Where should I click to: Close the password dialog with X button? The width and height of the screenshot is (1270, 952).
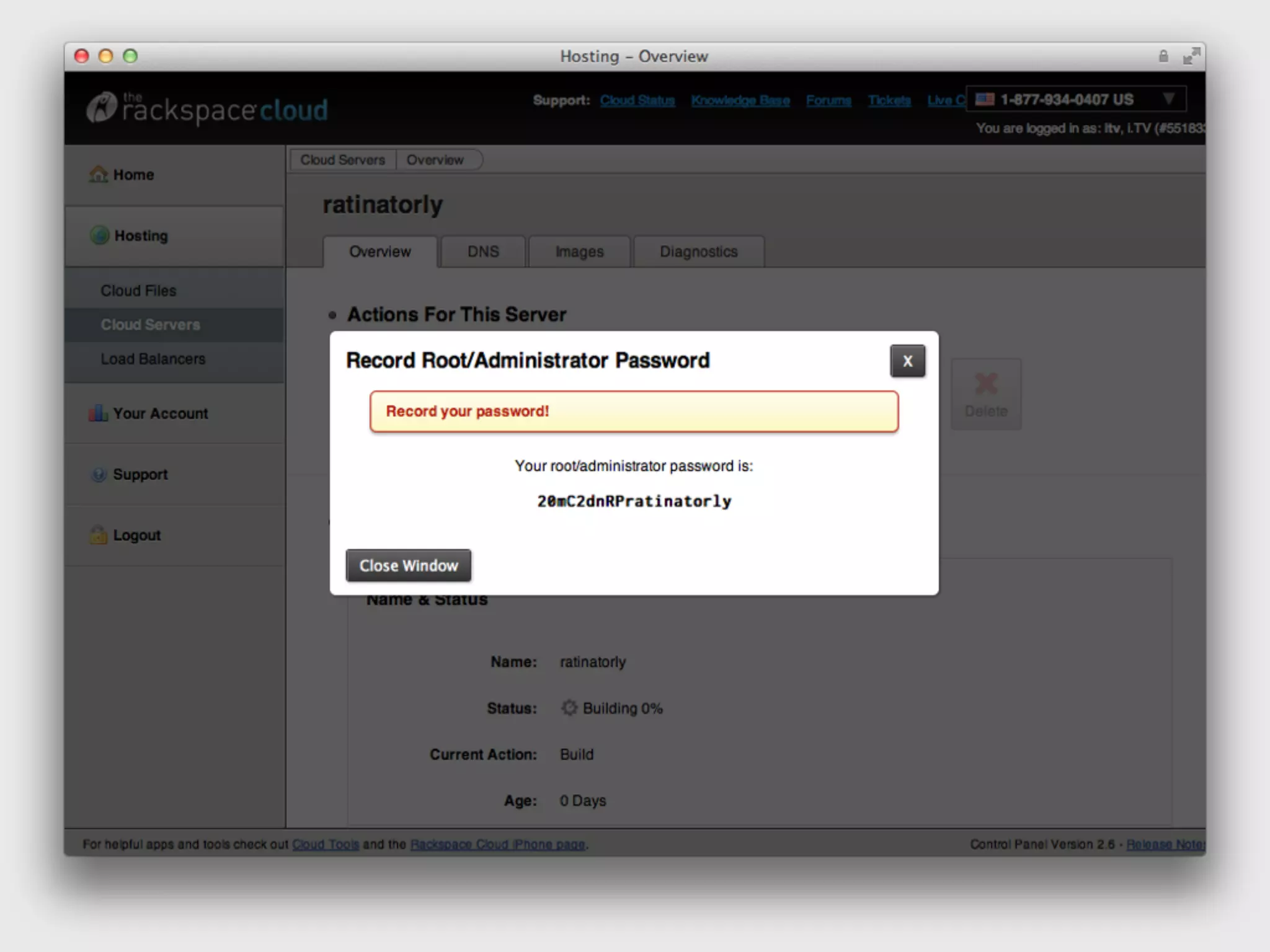click(907, 361)
